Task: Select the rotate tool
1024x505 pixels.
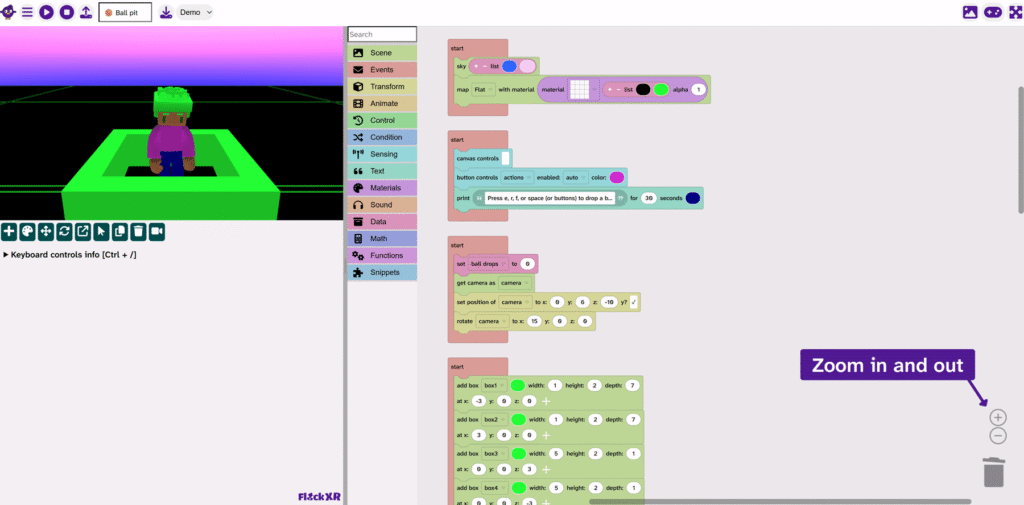Action: coord(64,231)
